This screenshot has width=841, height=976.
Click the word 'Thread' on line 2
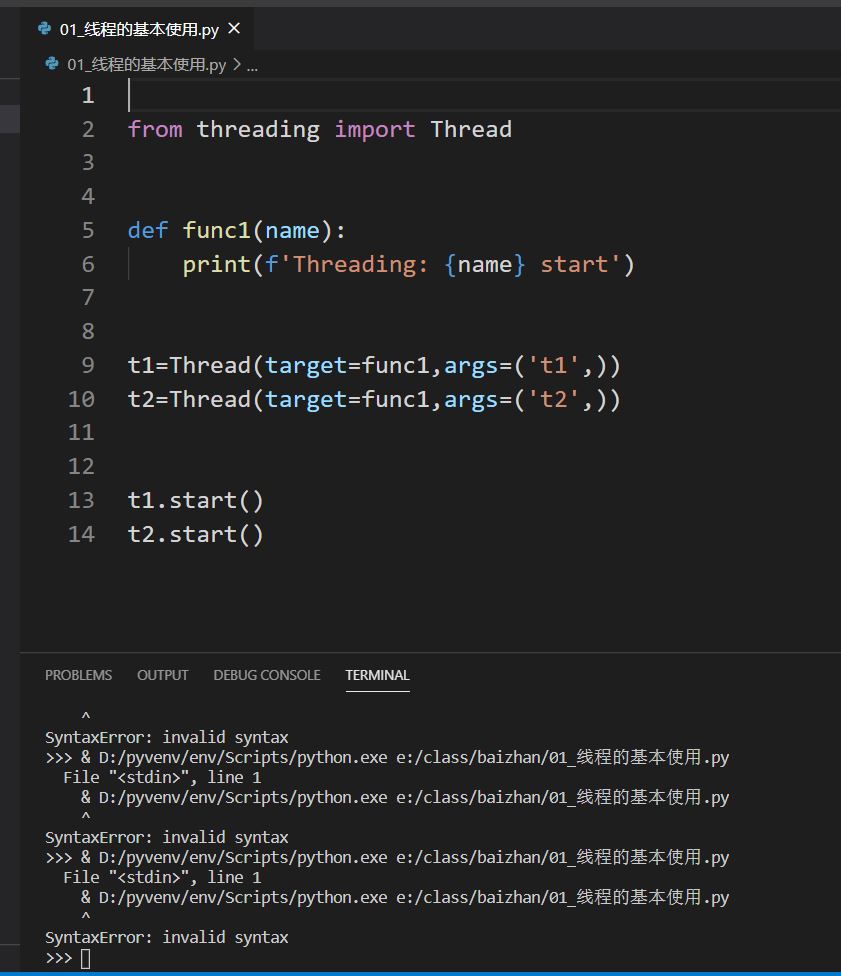point(471,129)
